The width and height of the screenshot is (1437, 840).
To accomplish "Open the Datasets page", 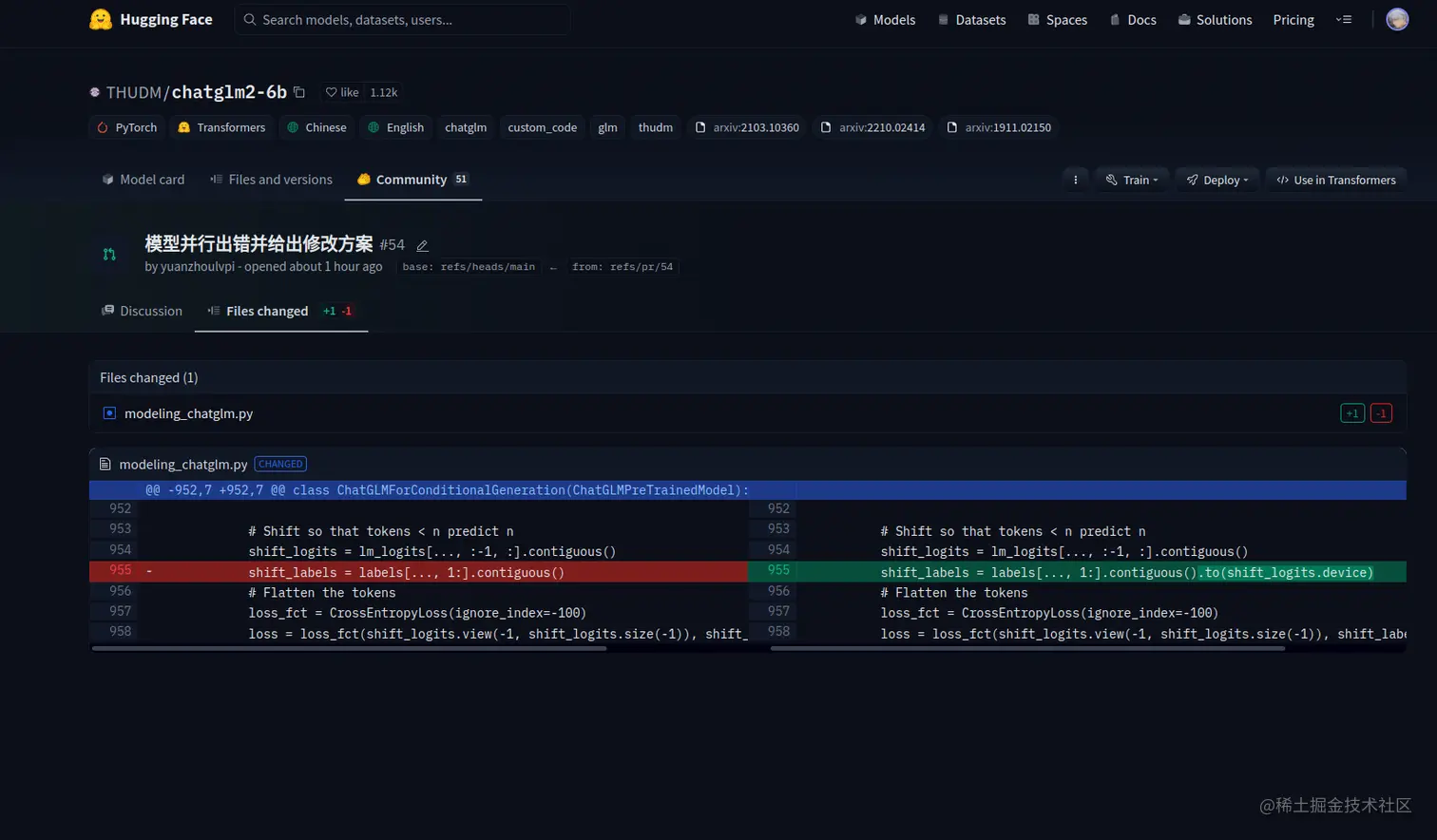I will coord(971,19).
